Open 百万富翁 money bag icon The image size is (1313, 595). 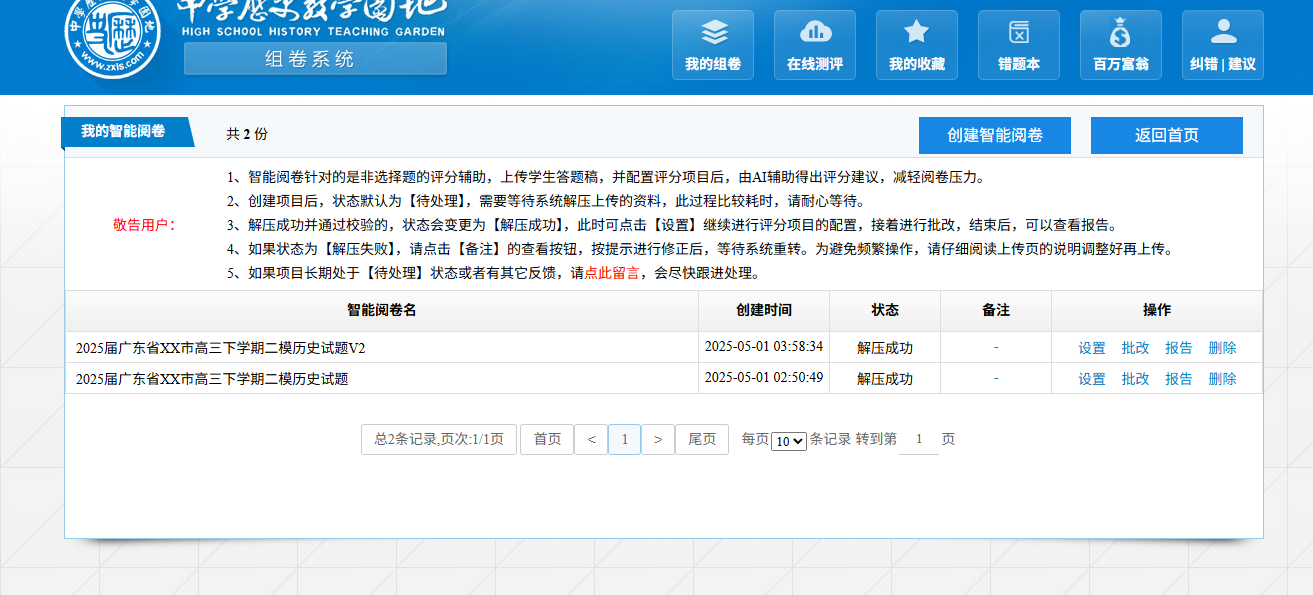coord(1121,34)
